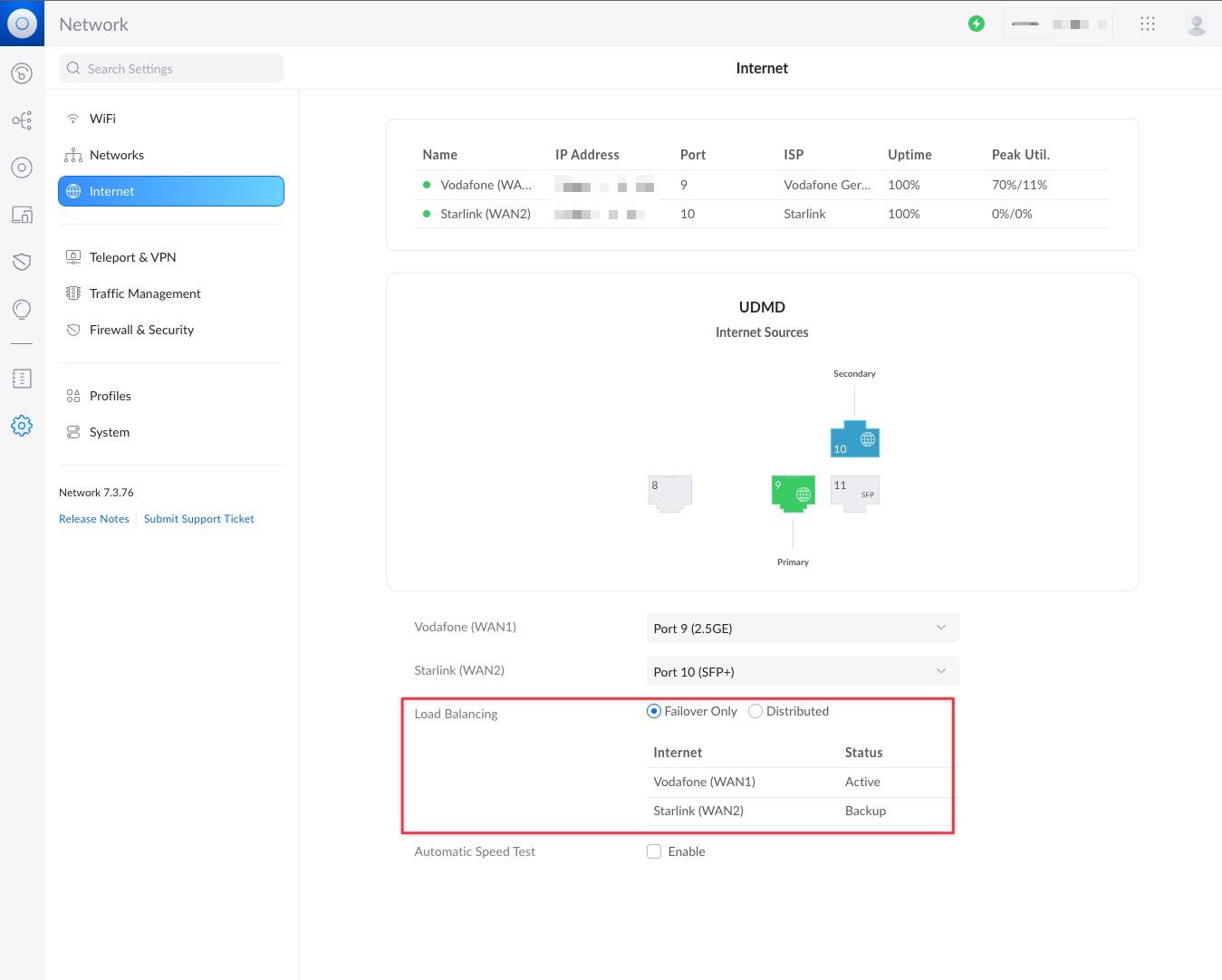
Task: Open Traffic Management settings
Action: click(171, 293)
